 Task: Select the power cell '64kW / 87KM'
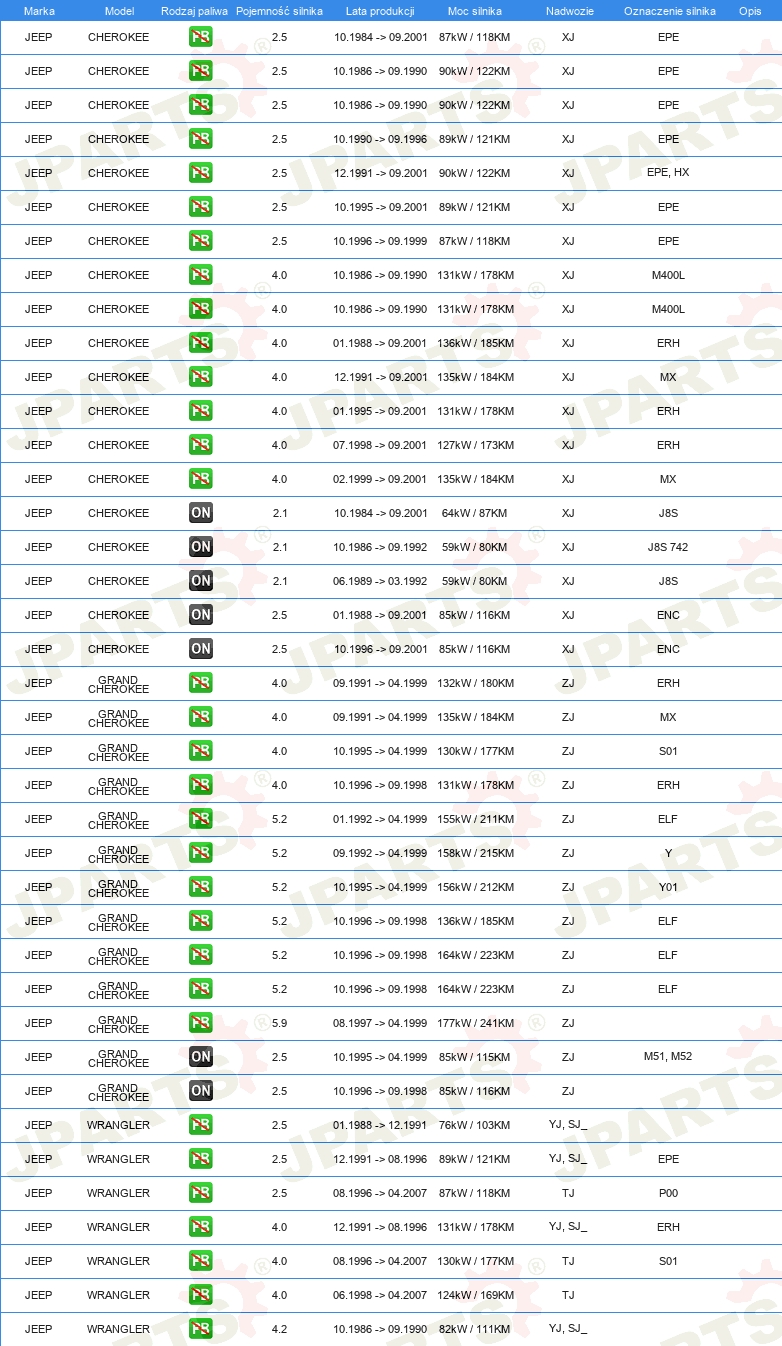click(x=475, y=513)
